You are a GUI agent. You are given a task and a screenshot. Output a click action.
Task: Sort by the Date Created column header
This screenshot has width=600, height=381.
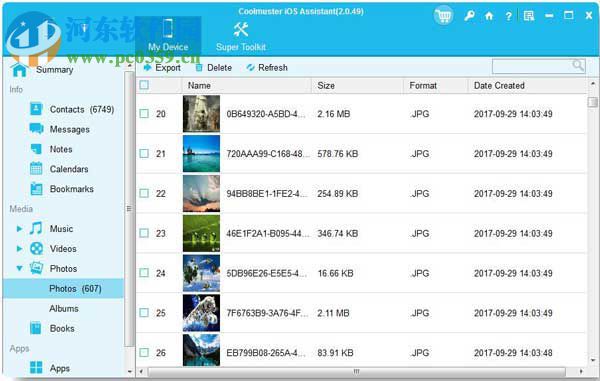tap(527, 85)
